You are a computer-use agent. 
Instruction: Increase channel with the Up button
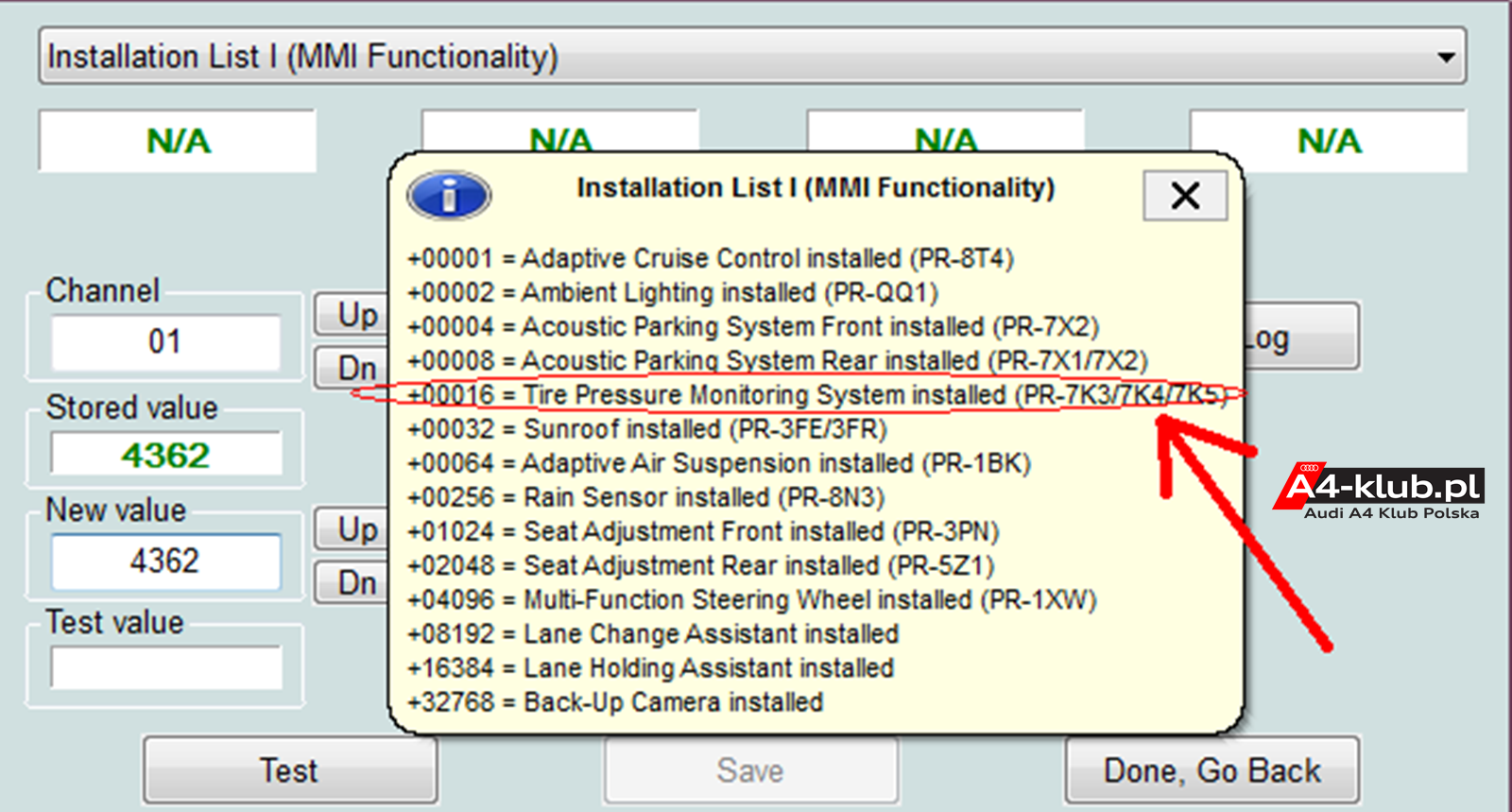coord(352,315)
